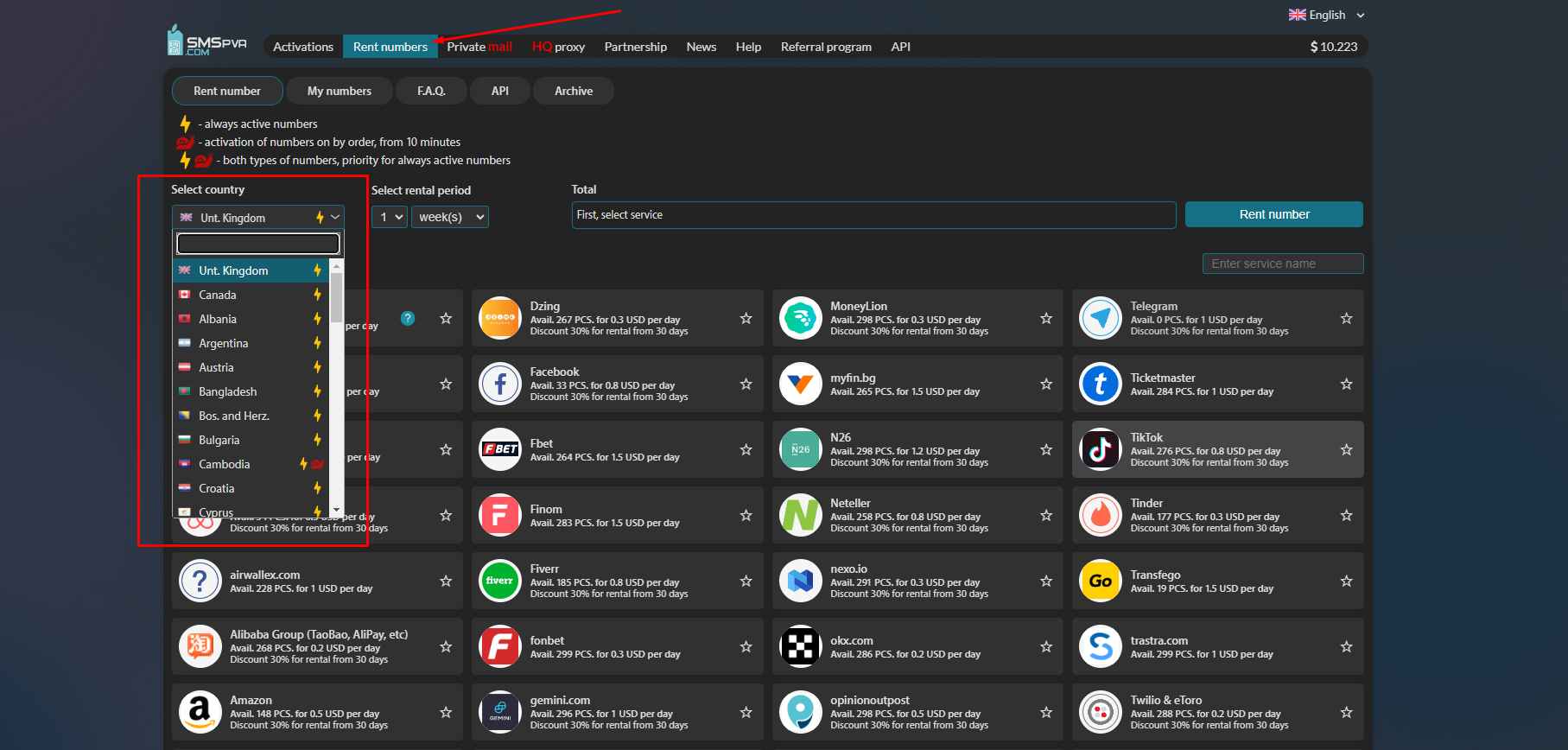1568x750 pixels.
Task: Toggle favorite star for MoneyLion
Action: (1046, 318)
